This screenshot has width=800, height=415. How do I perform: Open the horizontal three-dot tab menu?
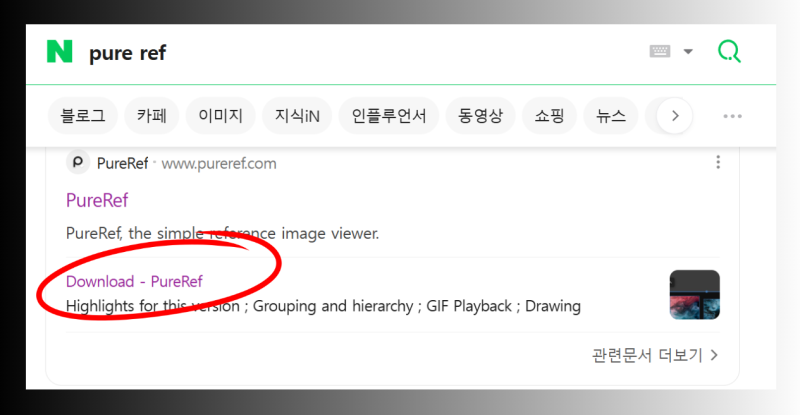click(733, 116)
